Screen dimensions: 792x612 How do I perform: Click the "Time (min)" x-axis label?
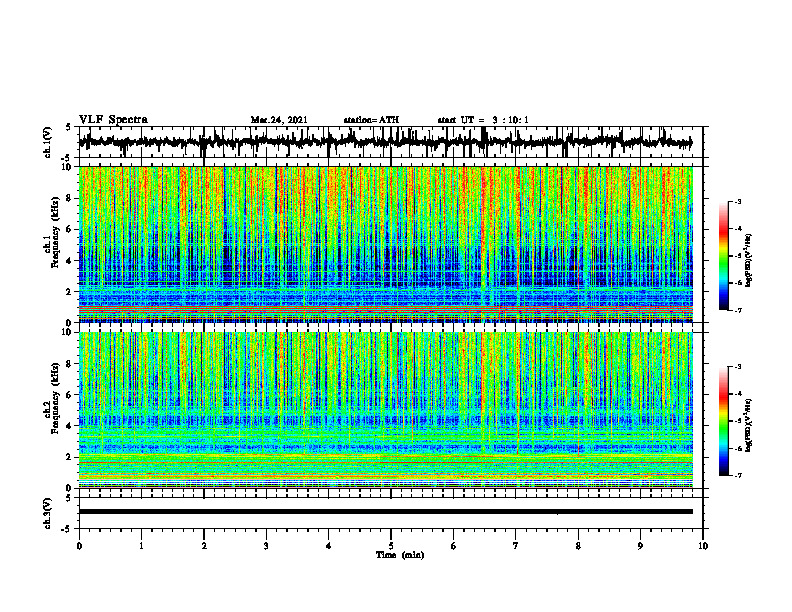400,555
